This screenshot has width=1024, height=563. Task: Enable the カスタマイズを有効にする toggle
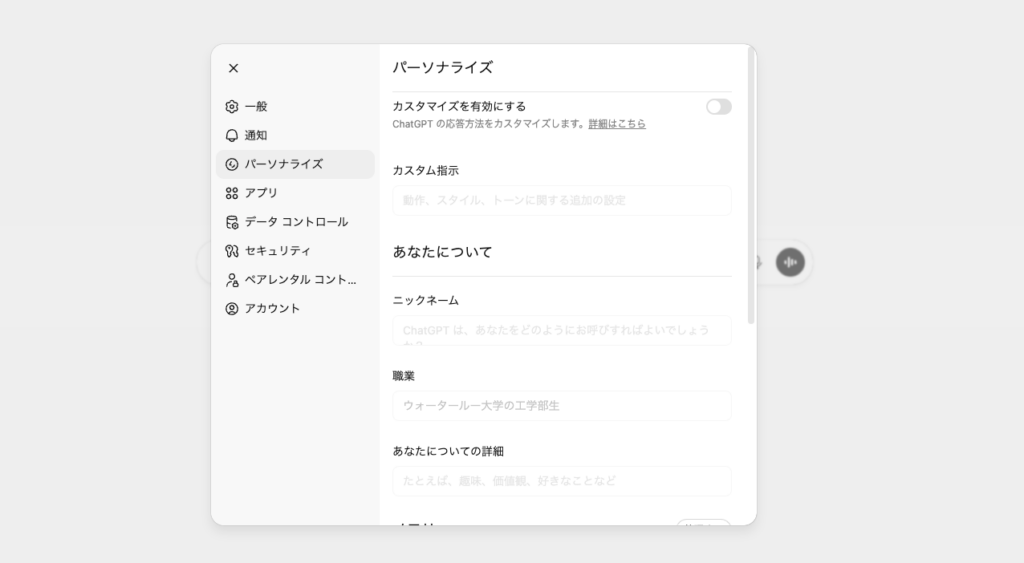[718, 107]
